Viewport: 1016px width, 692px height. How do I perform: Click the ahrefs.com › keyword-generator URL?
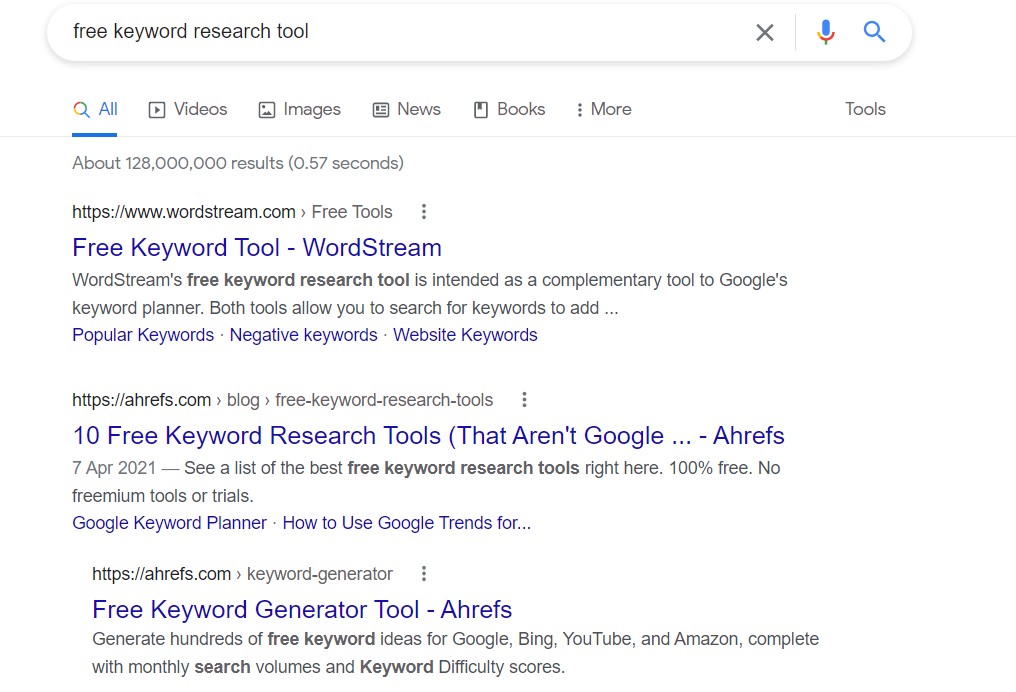[242, 573]
